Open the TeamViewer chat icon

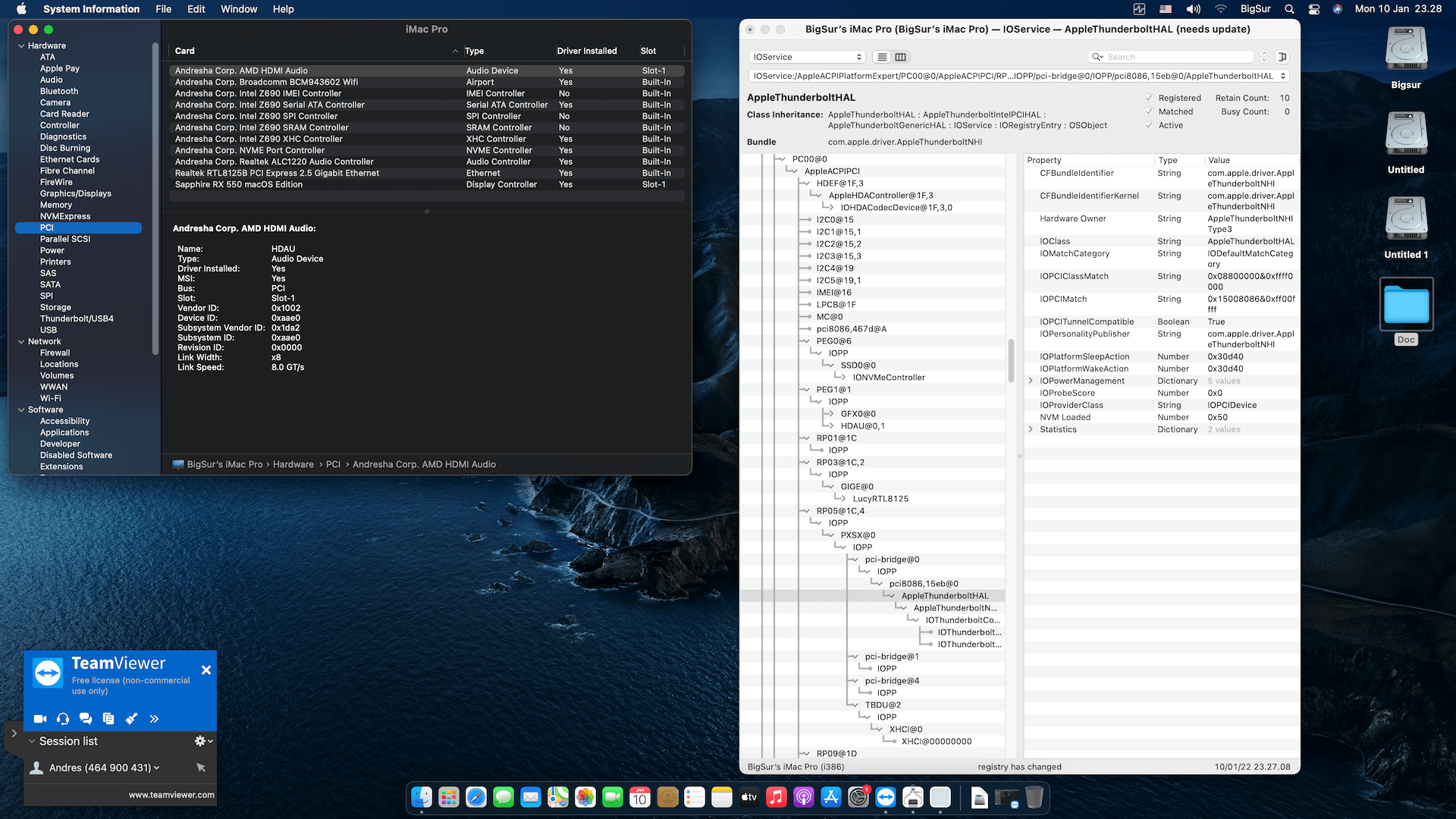[86, 718]
